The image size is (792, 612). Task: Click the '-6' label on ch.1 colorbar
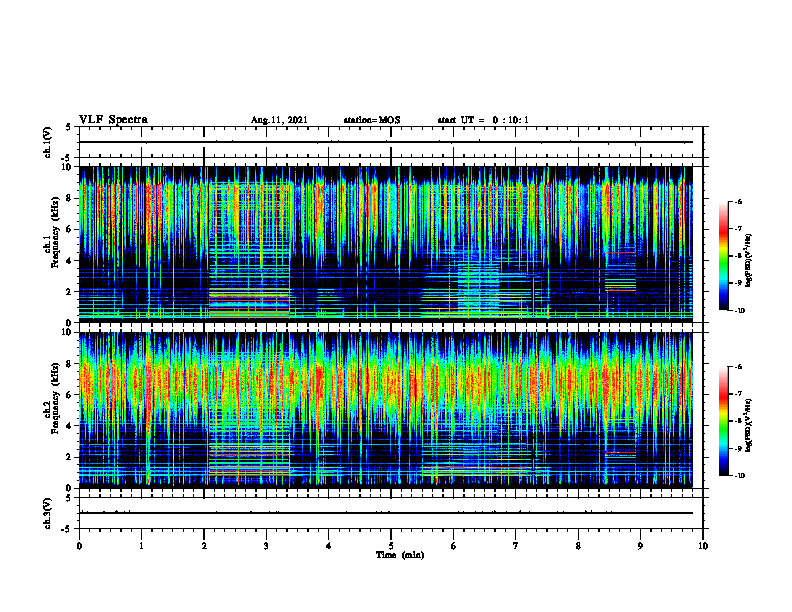[x=738, y=202]
